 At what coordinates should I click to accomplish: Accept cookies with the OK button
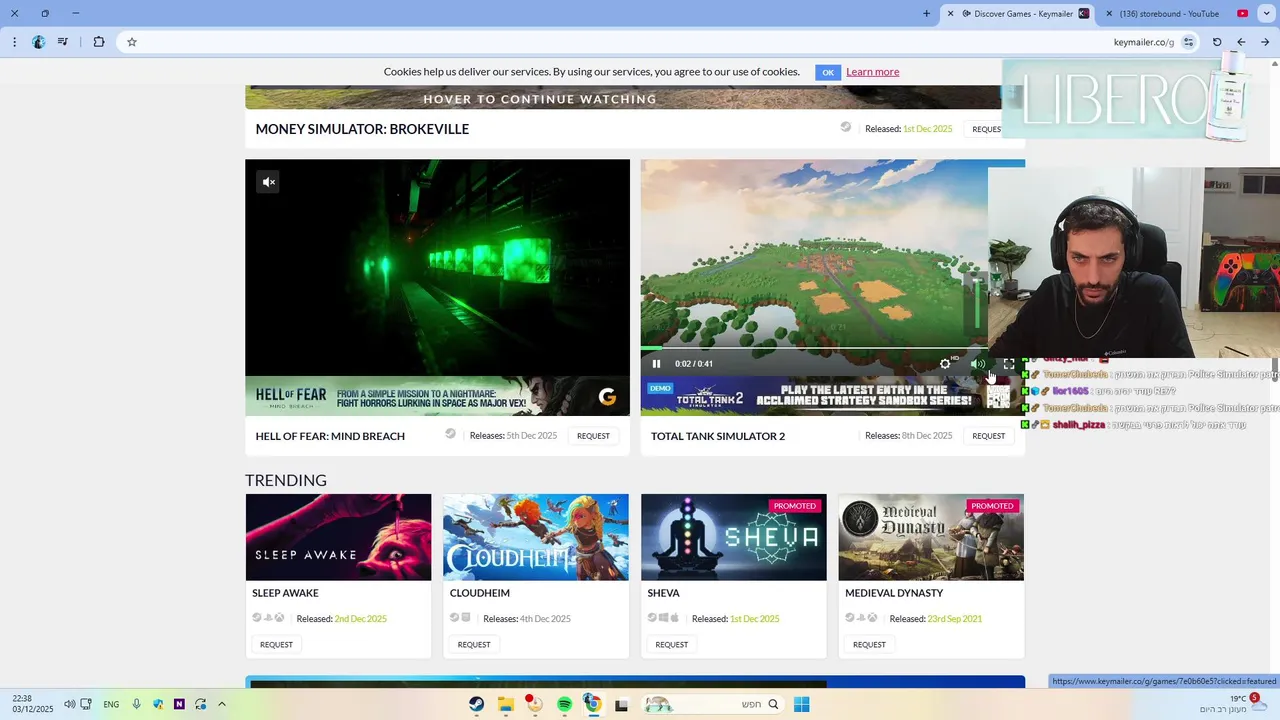[827, 72]
